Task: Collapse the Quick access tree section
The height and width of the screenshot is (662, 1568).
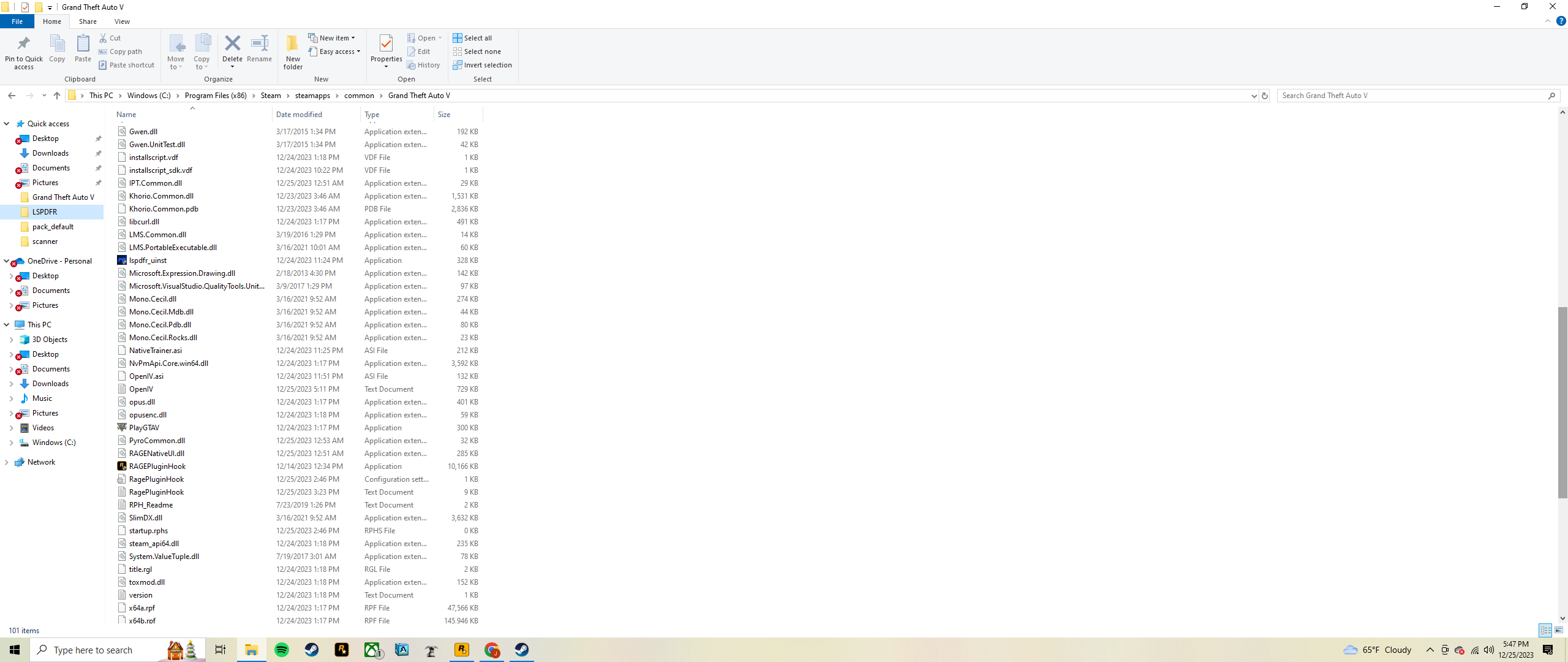Action: tap(7, 124)
